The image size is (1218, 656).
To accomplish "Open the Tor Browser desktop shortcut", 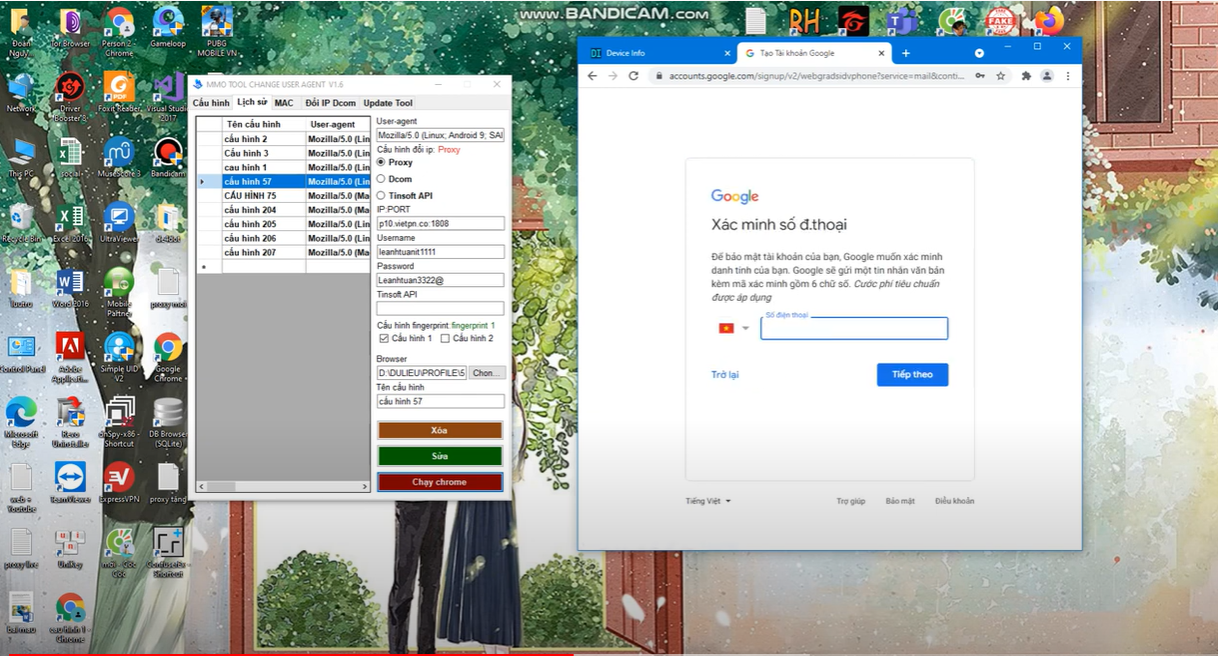I will (70, 25).
